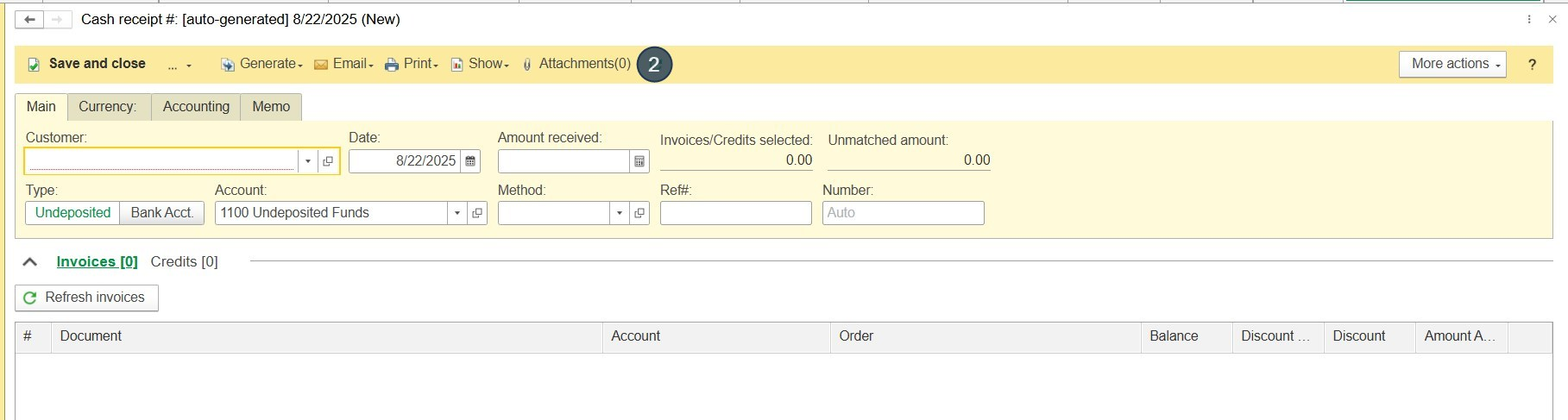Switch to the Accounting tab
Image resolution: width=1568 pixels, height=420 pixels.
[x=196, y=107]
